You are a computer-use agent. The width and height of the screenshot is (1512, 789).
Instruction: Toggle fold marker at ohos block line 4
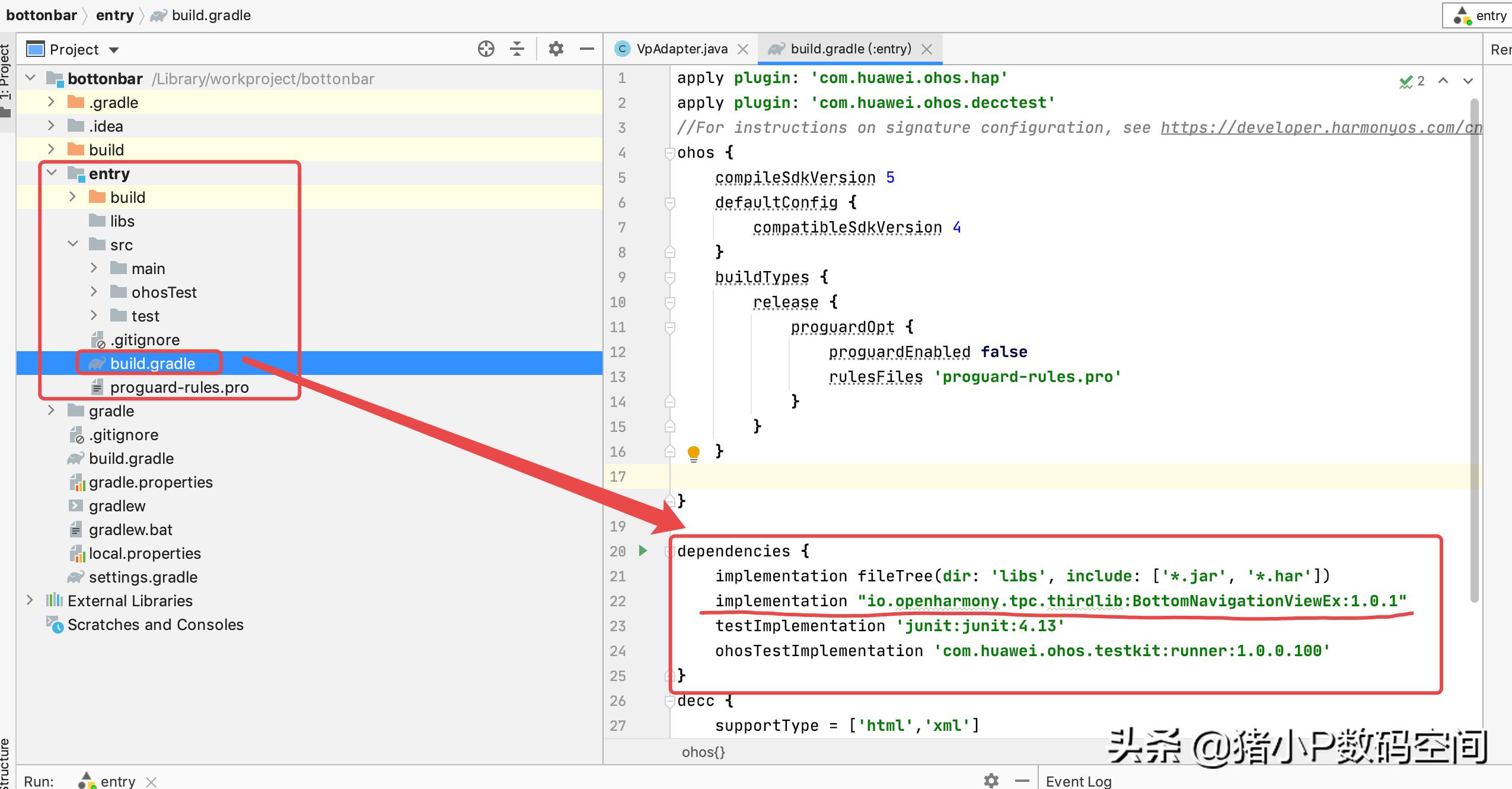click(670, 152)
